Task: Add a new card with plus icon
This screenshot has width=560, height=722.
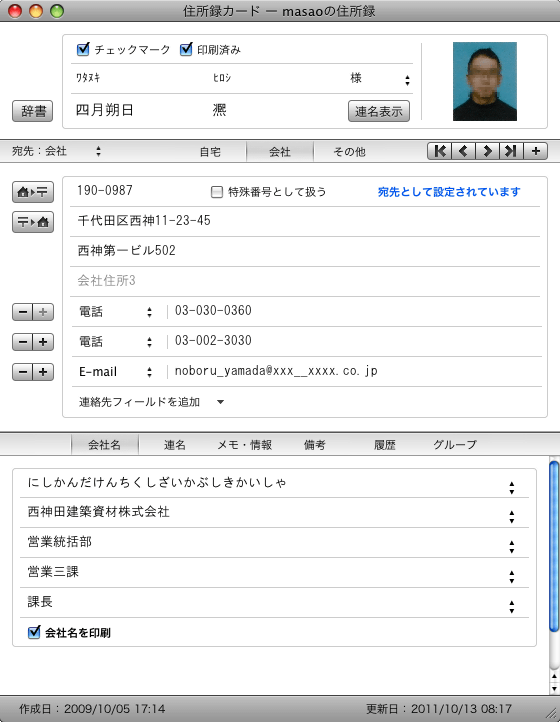Action: click(536, 151)
